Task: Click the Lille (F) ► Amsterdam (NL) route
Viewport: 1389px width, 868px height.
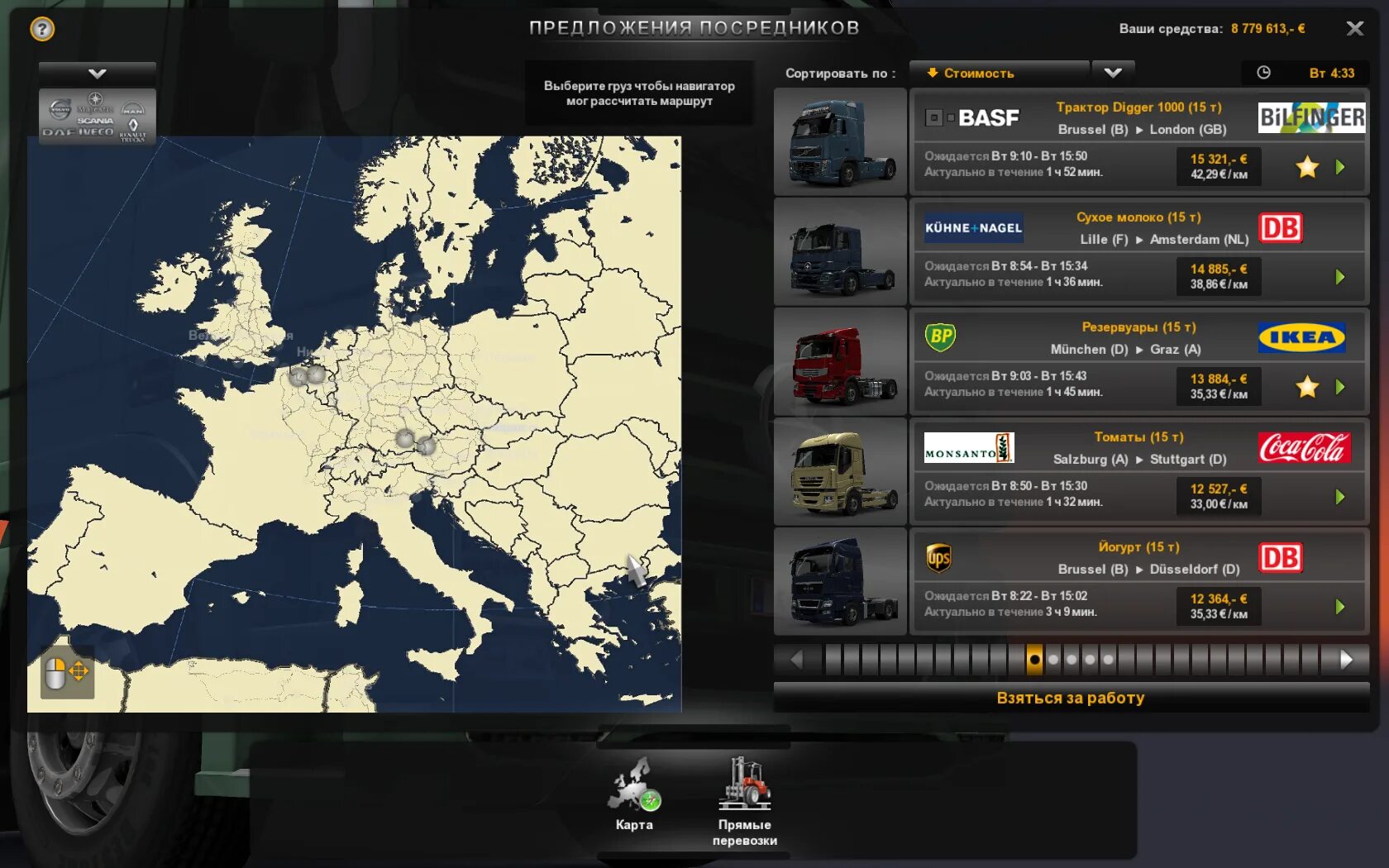Action: 1164,240
